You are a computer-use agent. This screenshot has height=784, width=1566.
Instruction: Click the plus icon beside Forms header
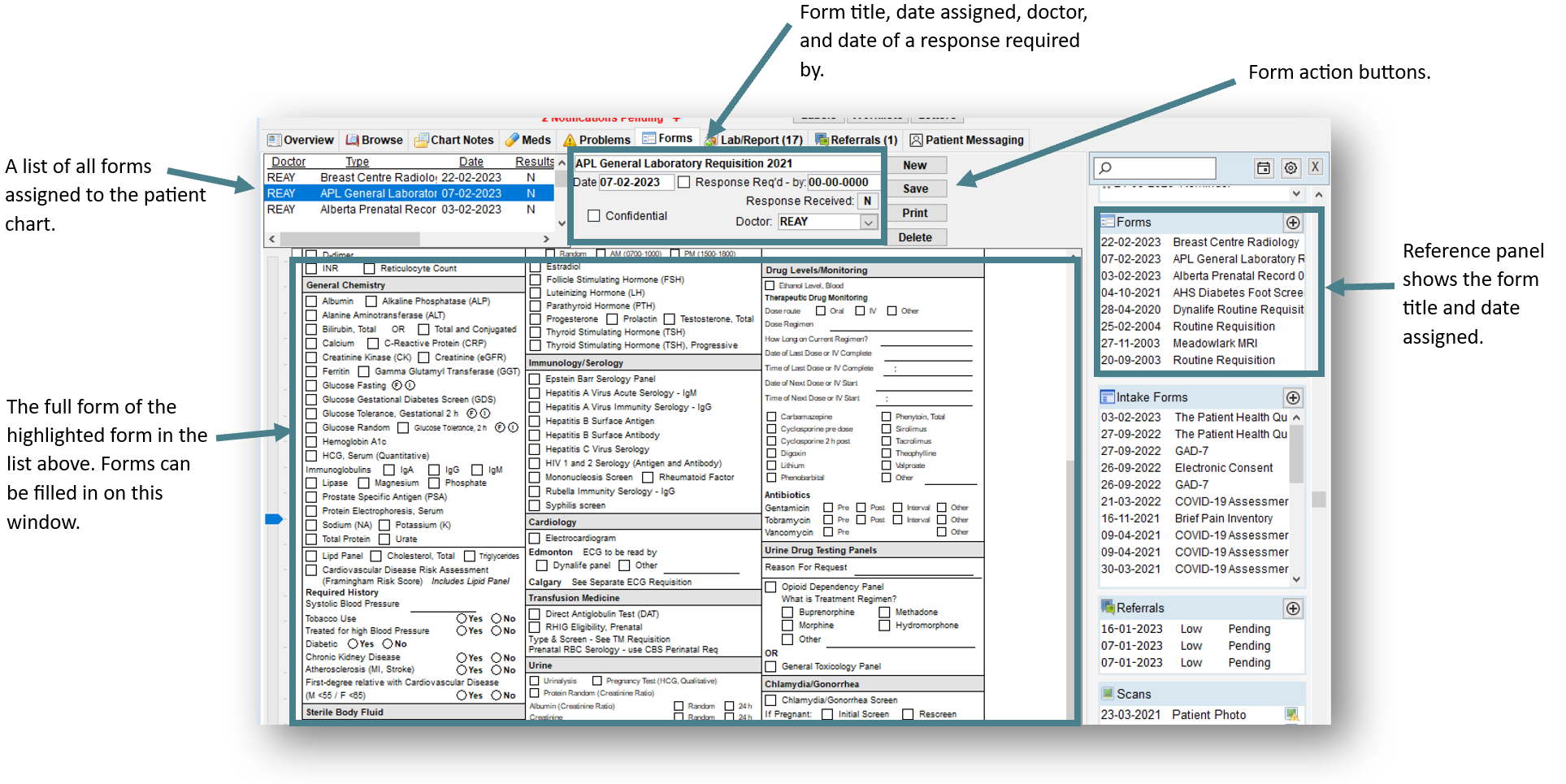pyautogui.click(x=1293, y=223)
